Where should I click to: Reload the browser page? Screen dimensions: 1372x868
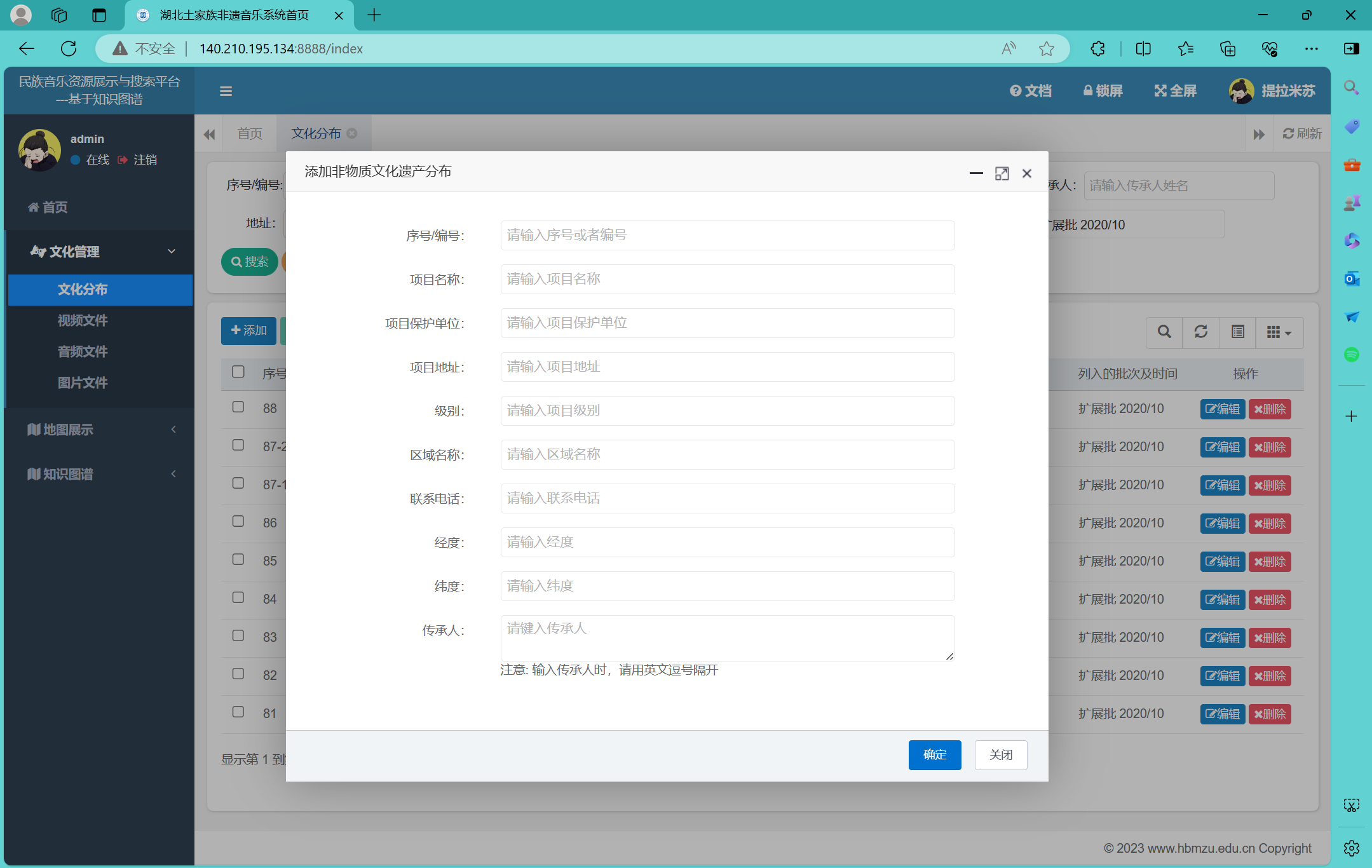click(x=69, y=48)
